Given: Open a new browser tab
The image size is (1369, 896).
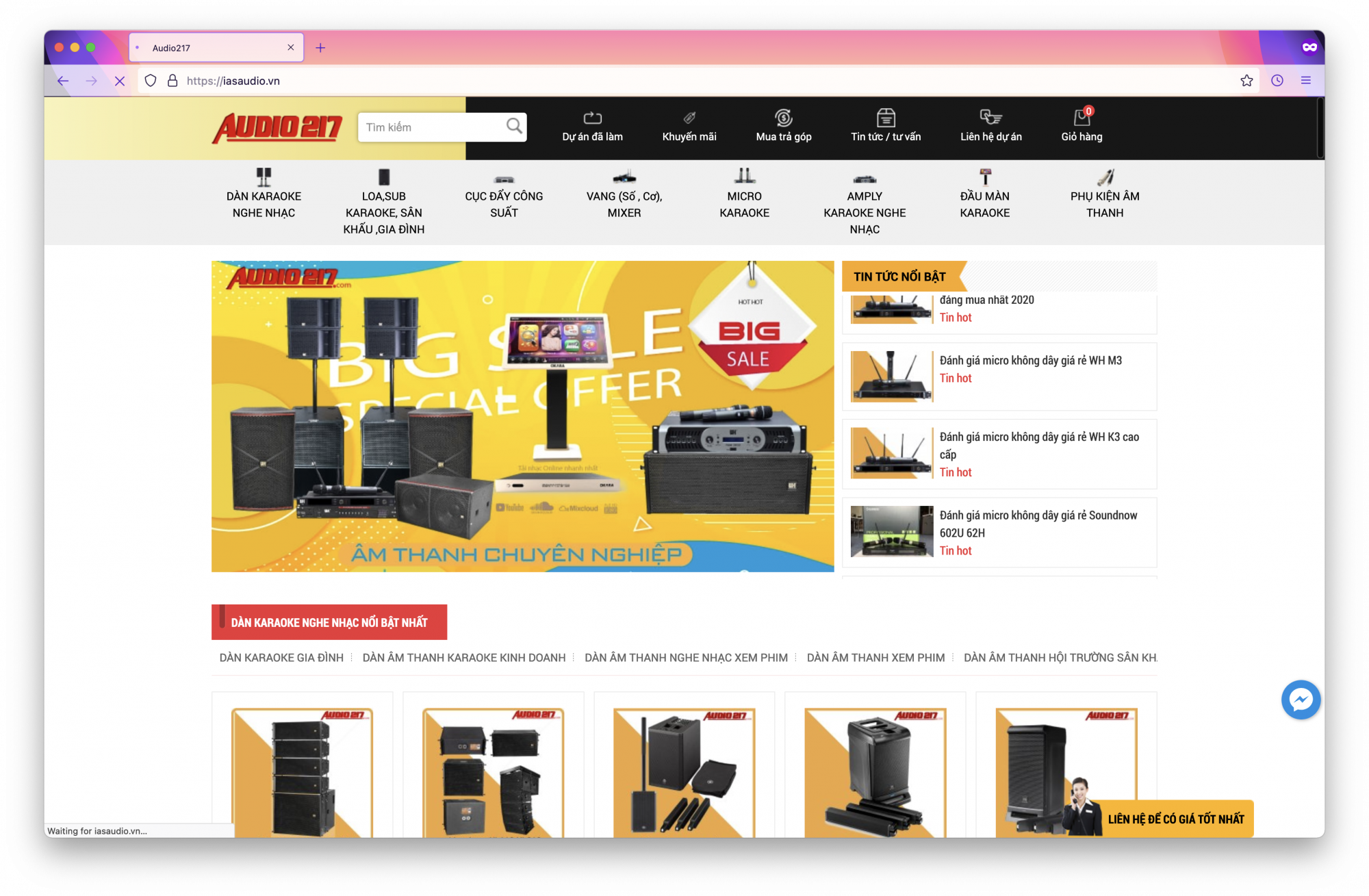Looking at the screenshot, I should coord(320,48).
